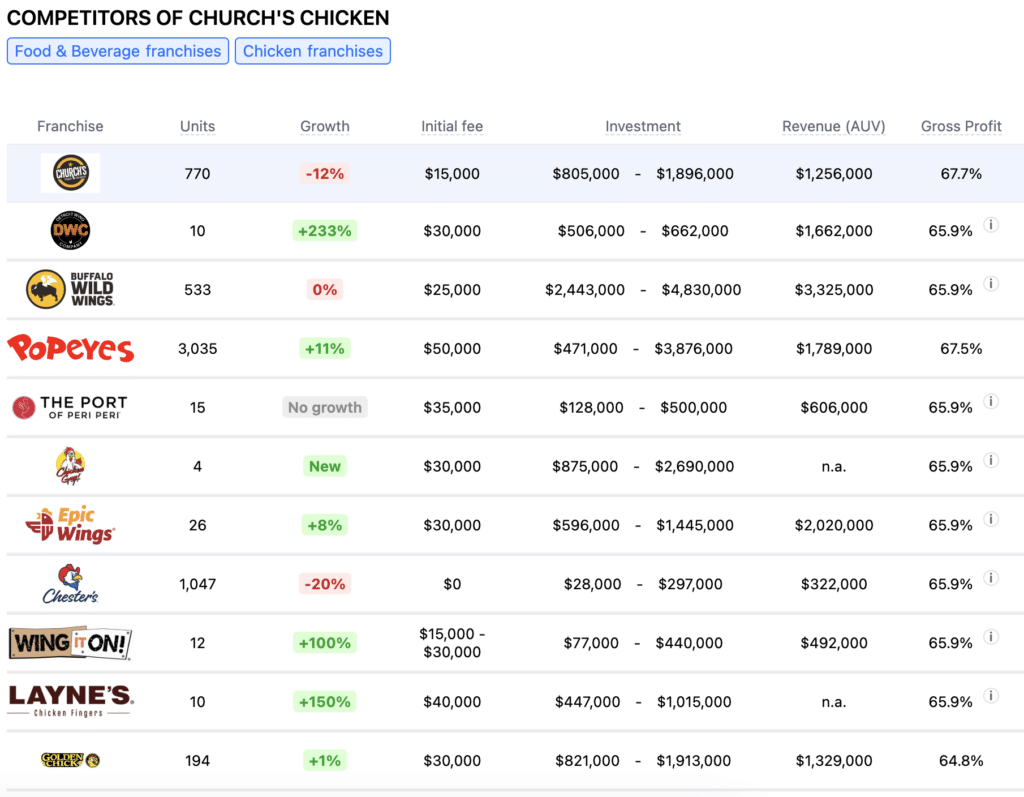1024x797 pixels.
Task: Select the revenue value "$2,020,000"
Action: 834,525
